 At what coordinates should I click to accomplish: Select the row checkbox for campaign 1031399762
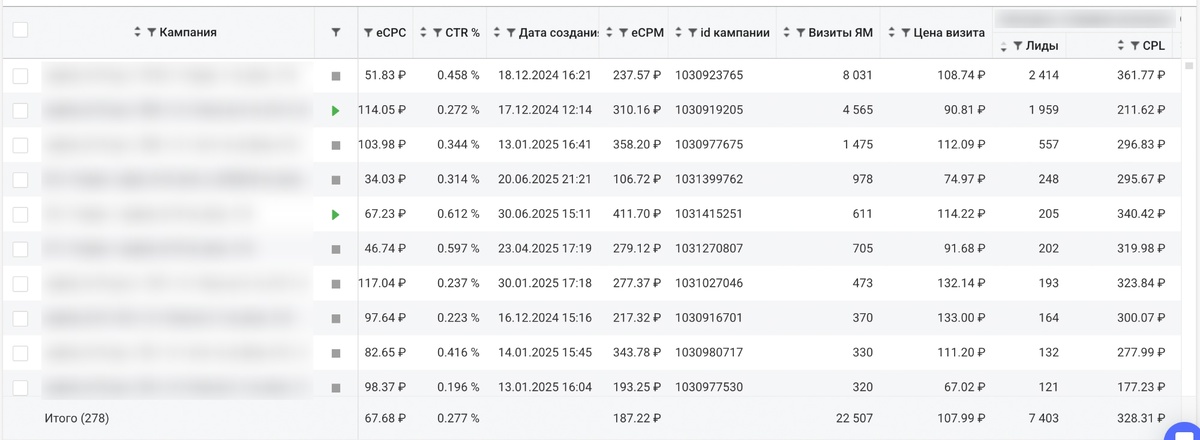click(20, 180)
